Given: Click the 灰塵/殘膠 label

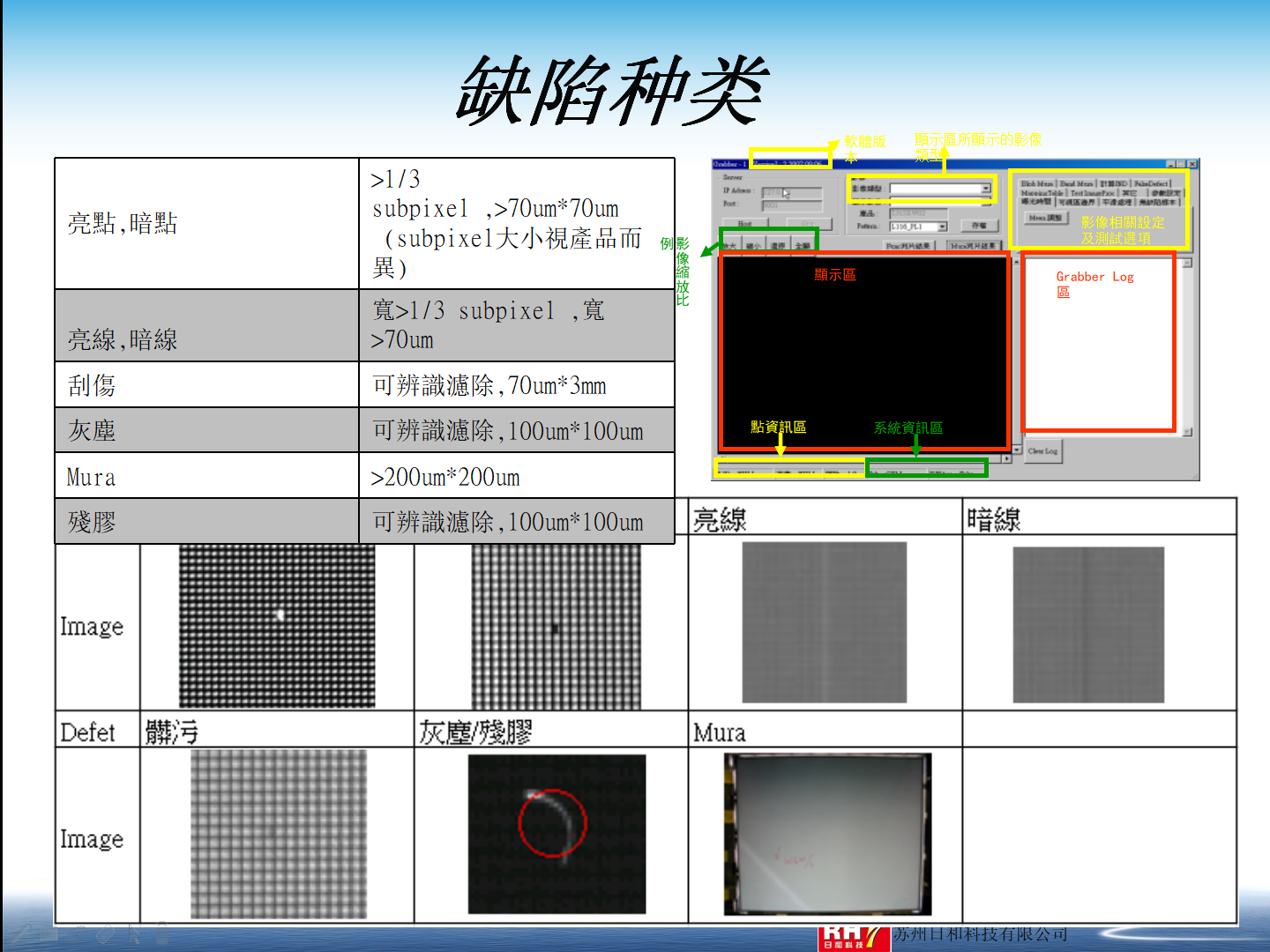Looking at the screenshot, I should pyautogui.click(x=475, y=732).
